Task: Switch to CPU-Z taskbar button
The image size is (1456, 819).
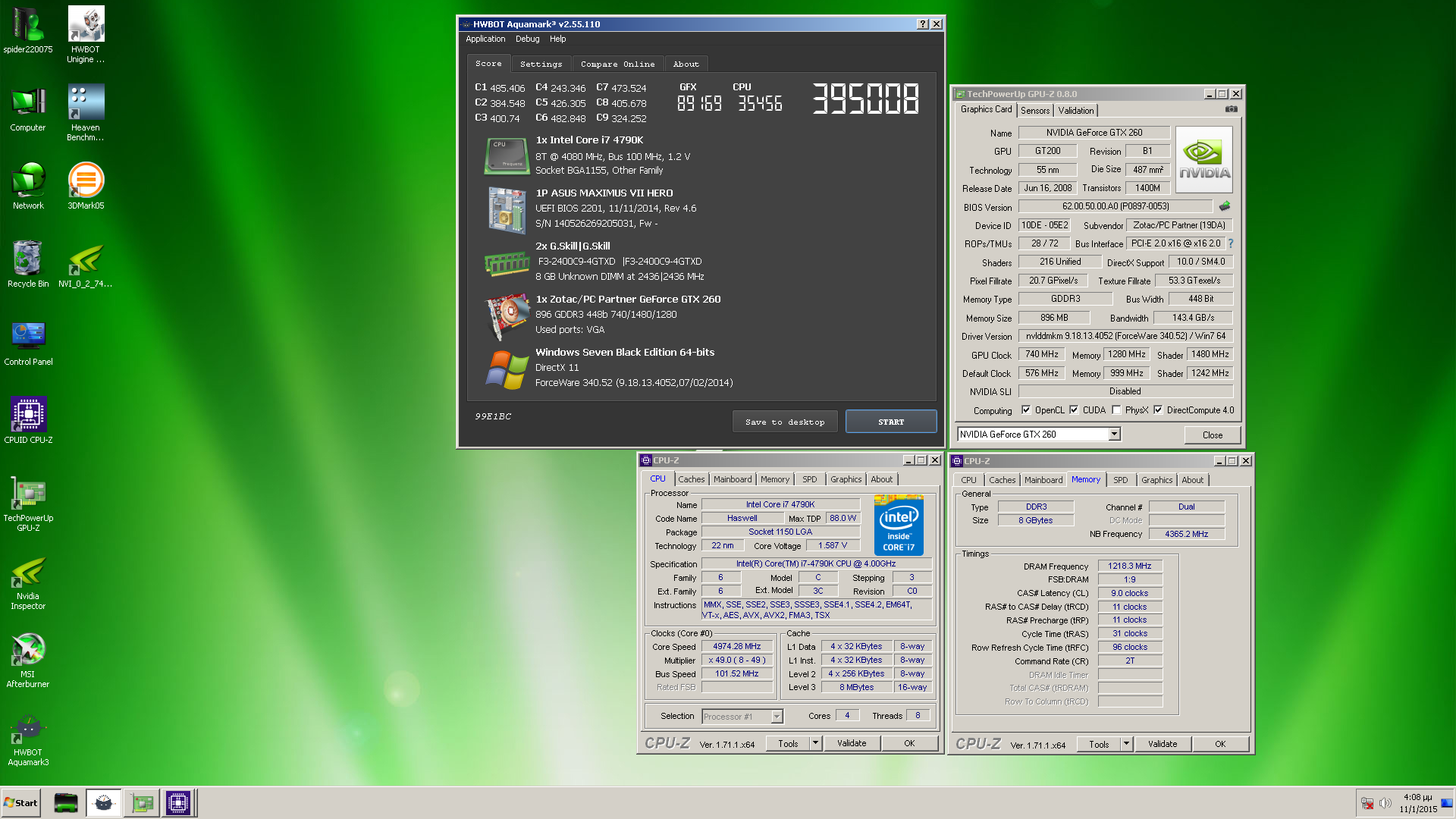Action: [x=178, y=803]
